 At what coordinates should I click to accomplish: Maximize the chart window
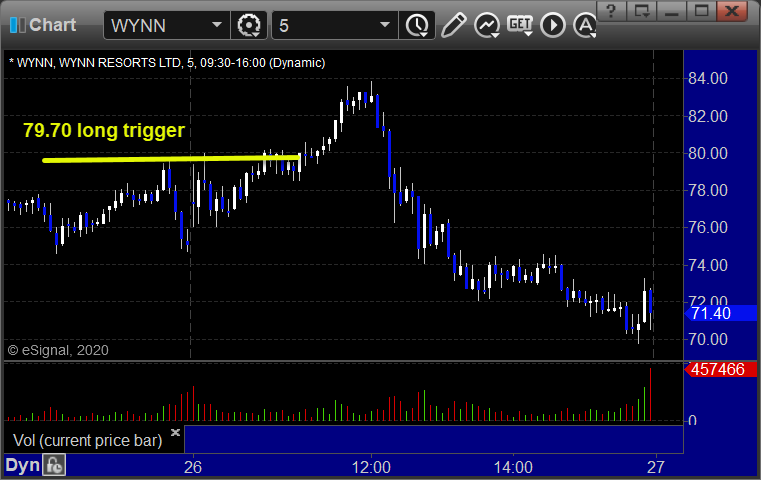[x=701, y=11]
